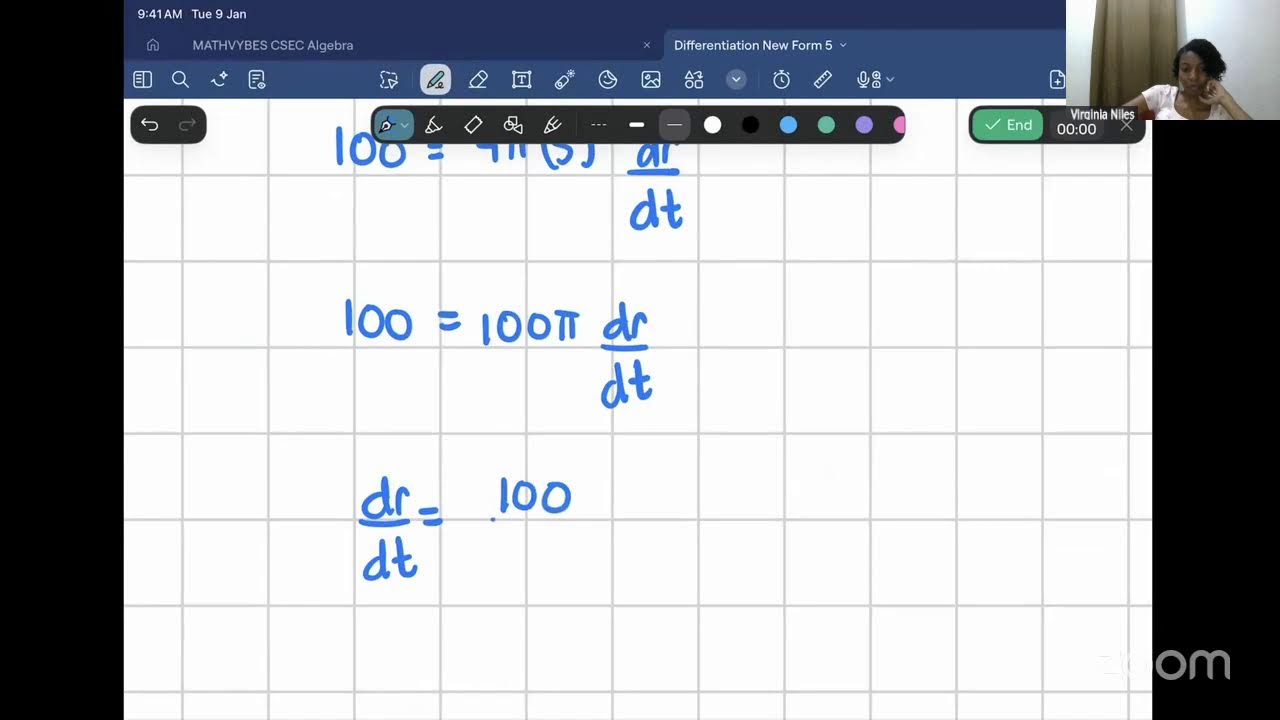Switch to MATHVYBES CSEC Algebra tab
Screen dimensions: 1280x720
tap(272, 45)
